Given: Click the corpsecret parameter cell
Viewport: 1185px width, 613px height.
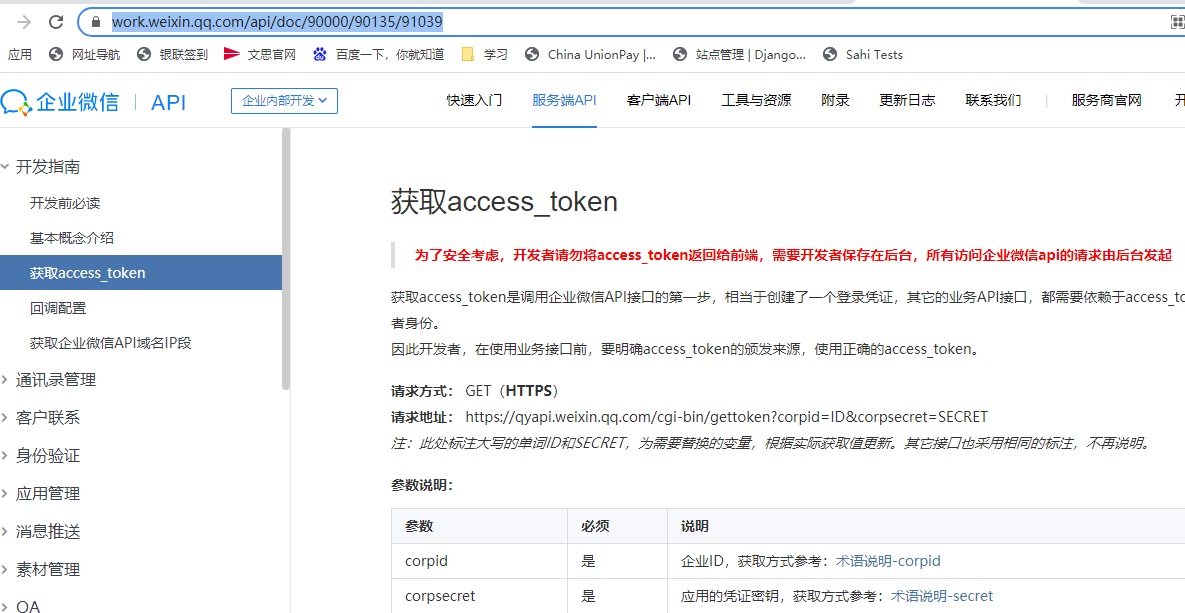Looking at the screenshot, I should (x=479, y=596).
